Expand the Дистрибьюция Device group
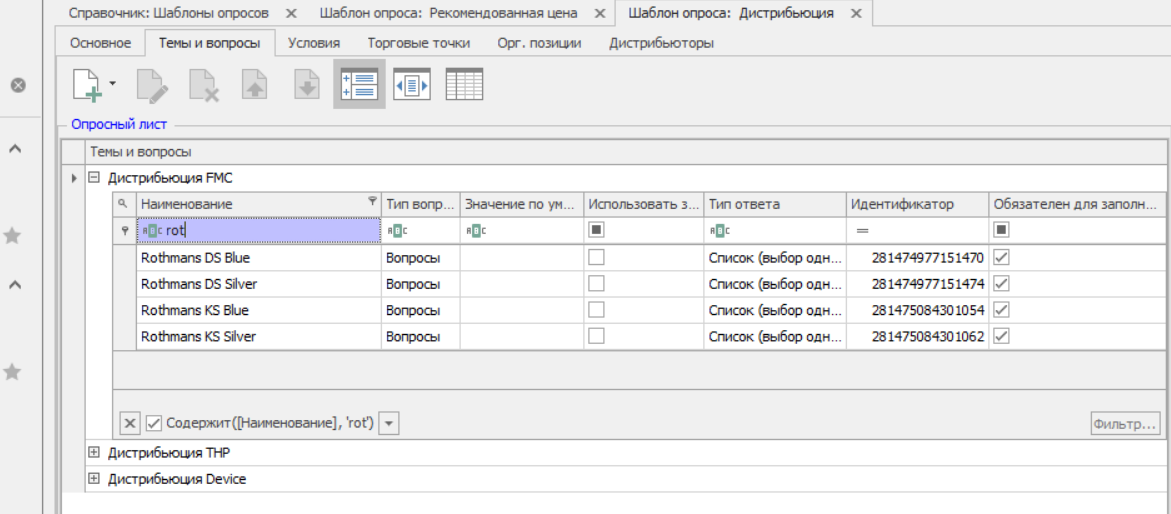1171x514 pixels. [x=94, y=479]
